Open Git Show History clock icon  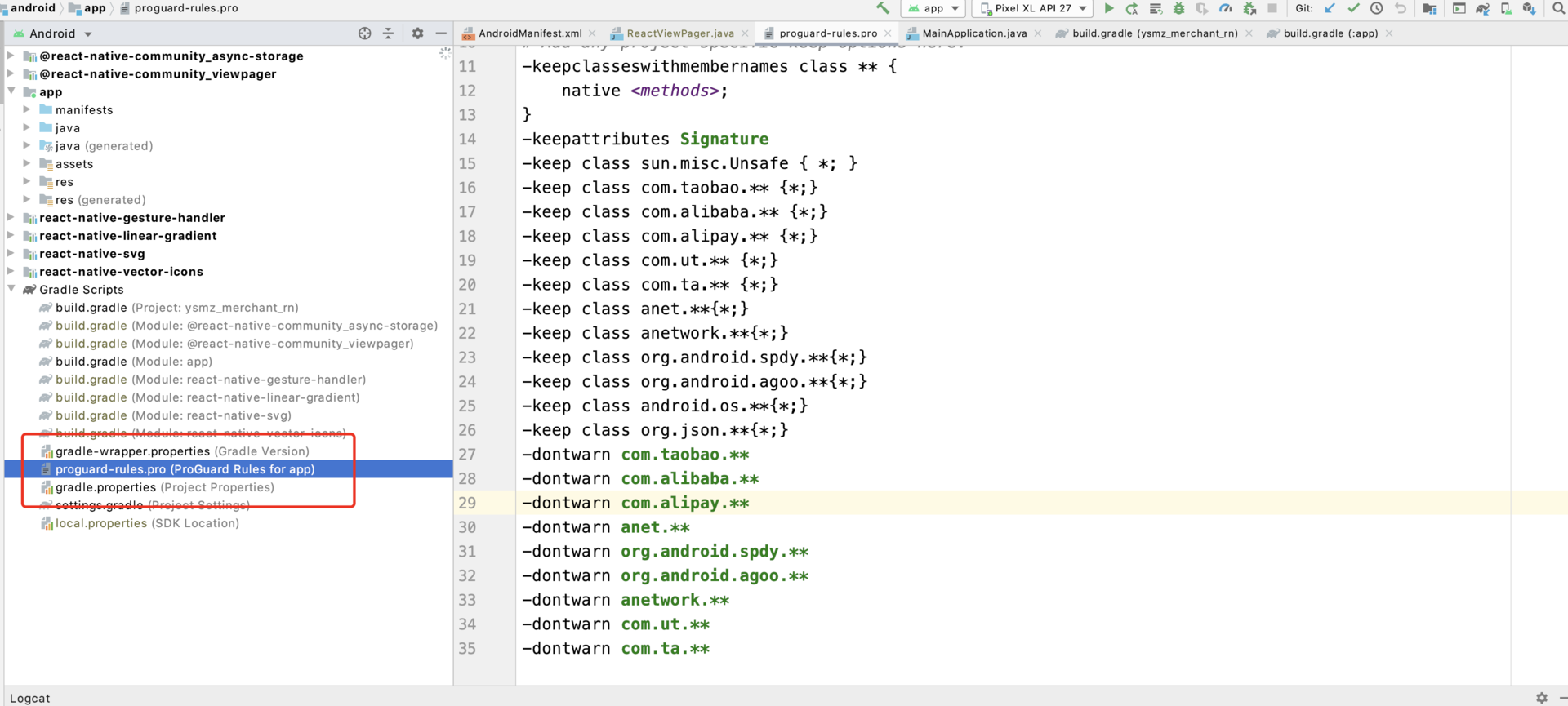1377,8
